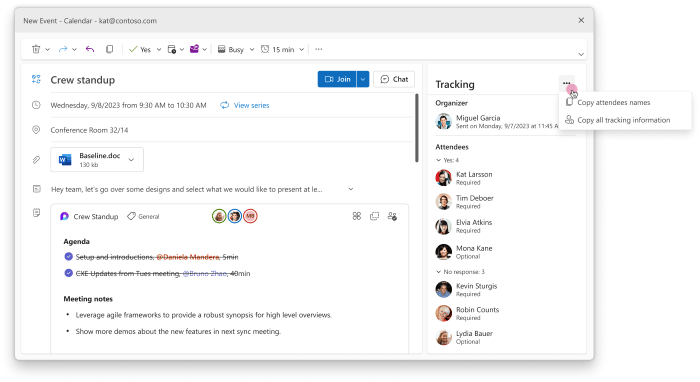Click Miguel Garcia organizer entry
Image resolution: width=700 pixels, height=382 pixels.
tap(496, 121)
